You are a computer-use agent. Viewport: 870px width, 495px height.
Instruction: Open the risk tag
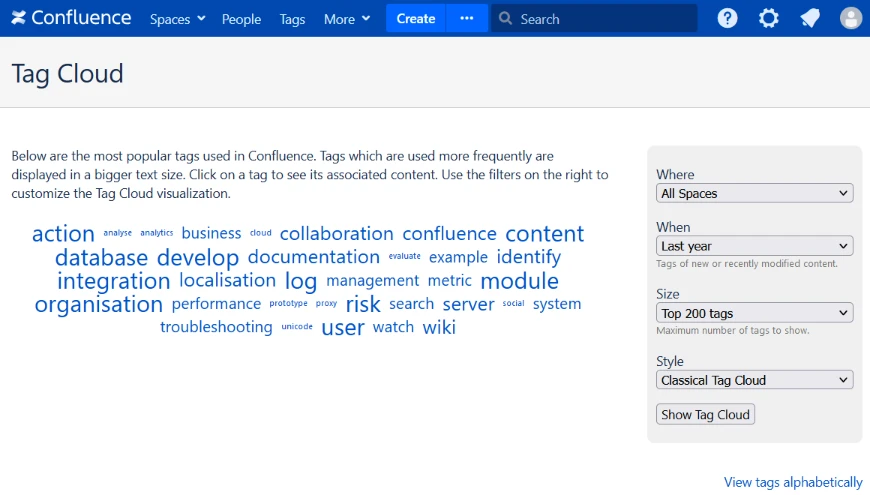pyautogui.click(x=363, y=304)
